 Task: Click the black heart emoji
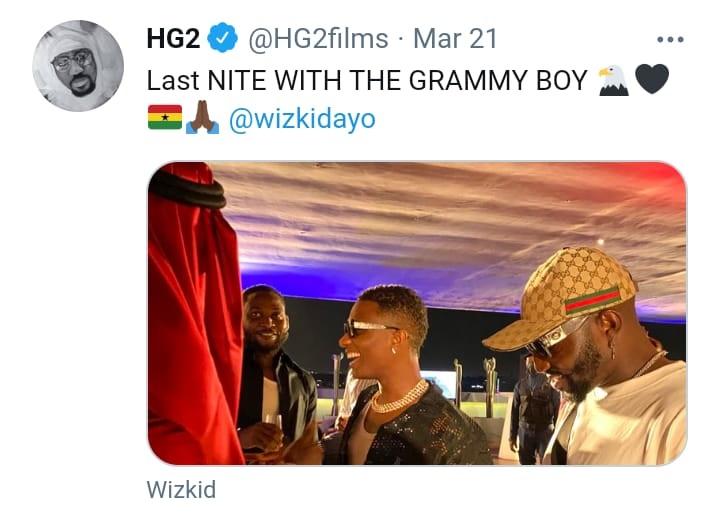(x=651, y=80)
